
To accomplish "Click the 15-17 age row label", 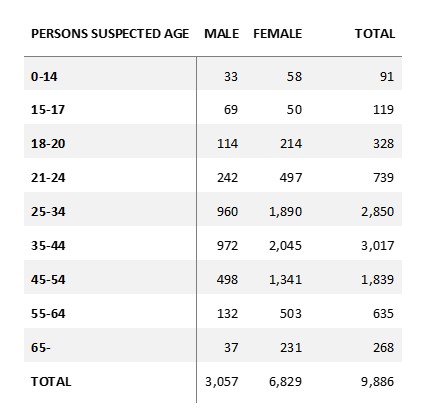I will coord(48,110).
